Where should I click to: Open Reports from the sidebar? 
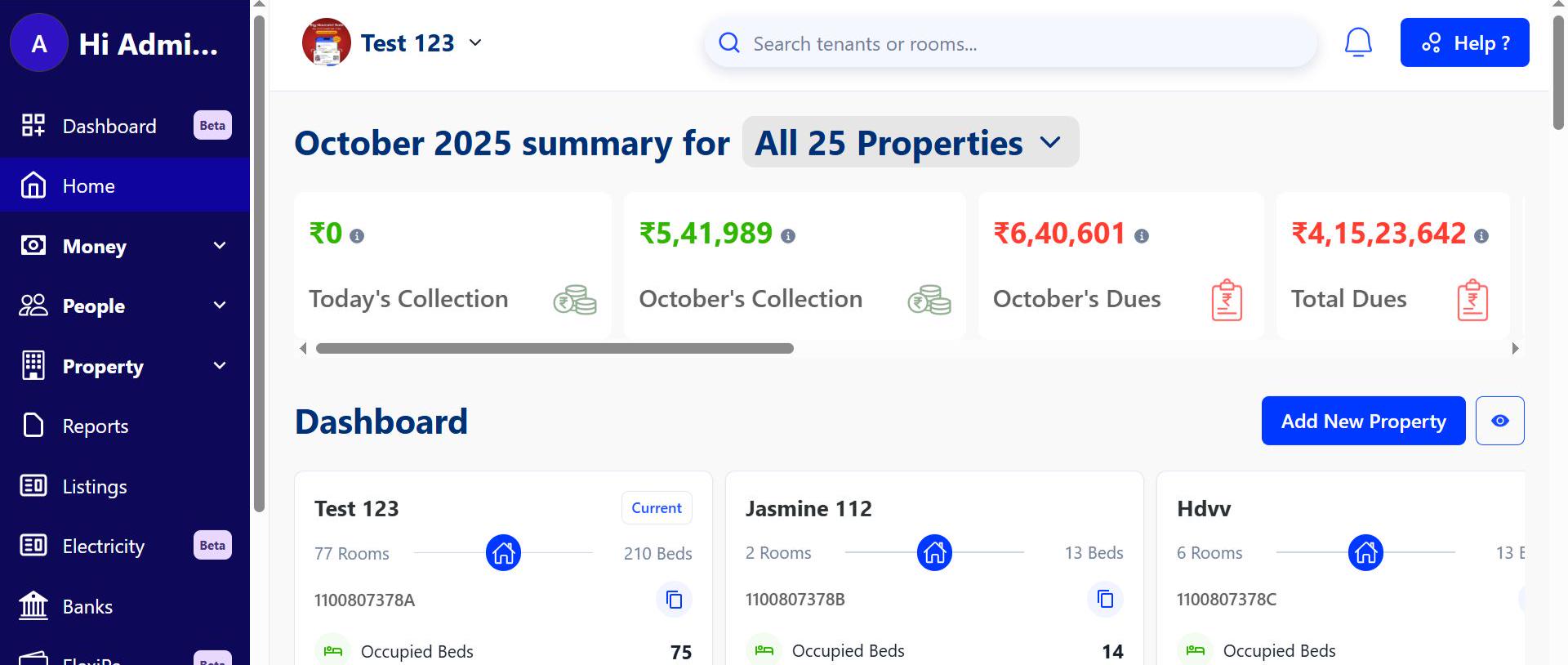tap(95, 426)
